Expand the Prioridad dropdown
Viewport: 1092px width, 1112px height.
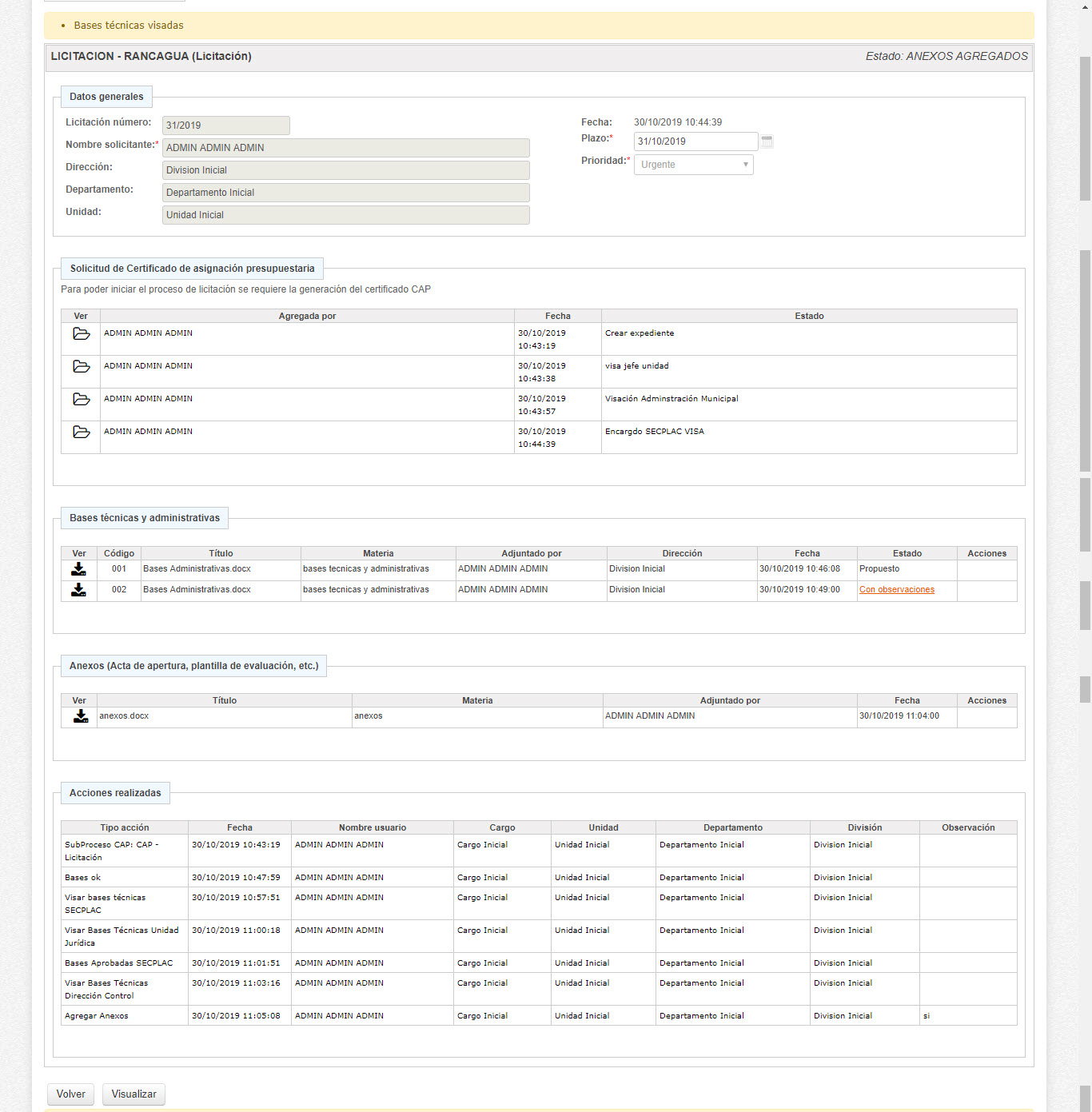[693, 165]
